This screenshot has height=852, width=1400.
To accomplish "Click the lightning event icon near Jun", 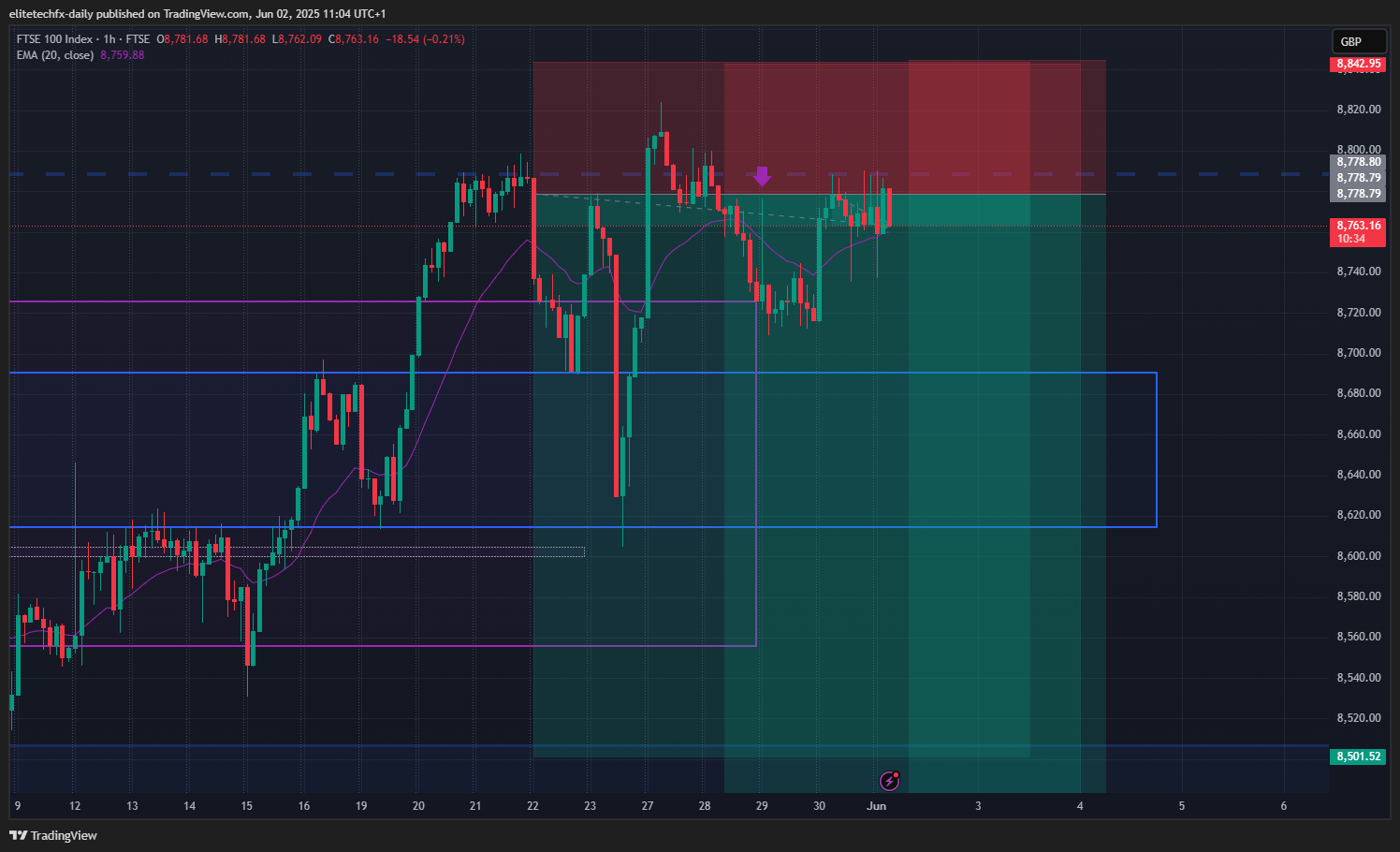I will click(x=890, y=780).
